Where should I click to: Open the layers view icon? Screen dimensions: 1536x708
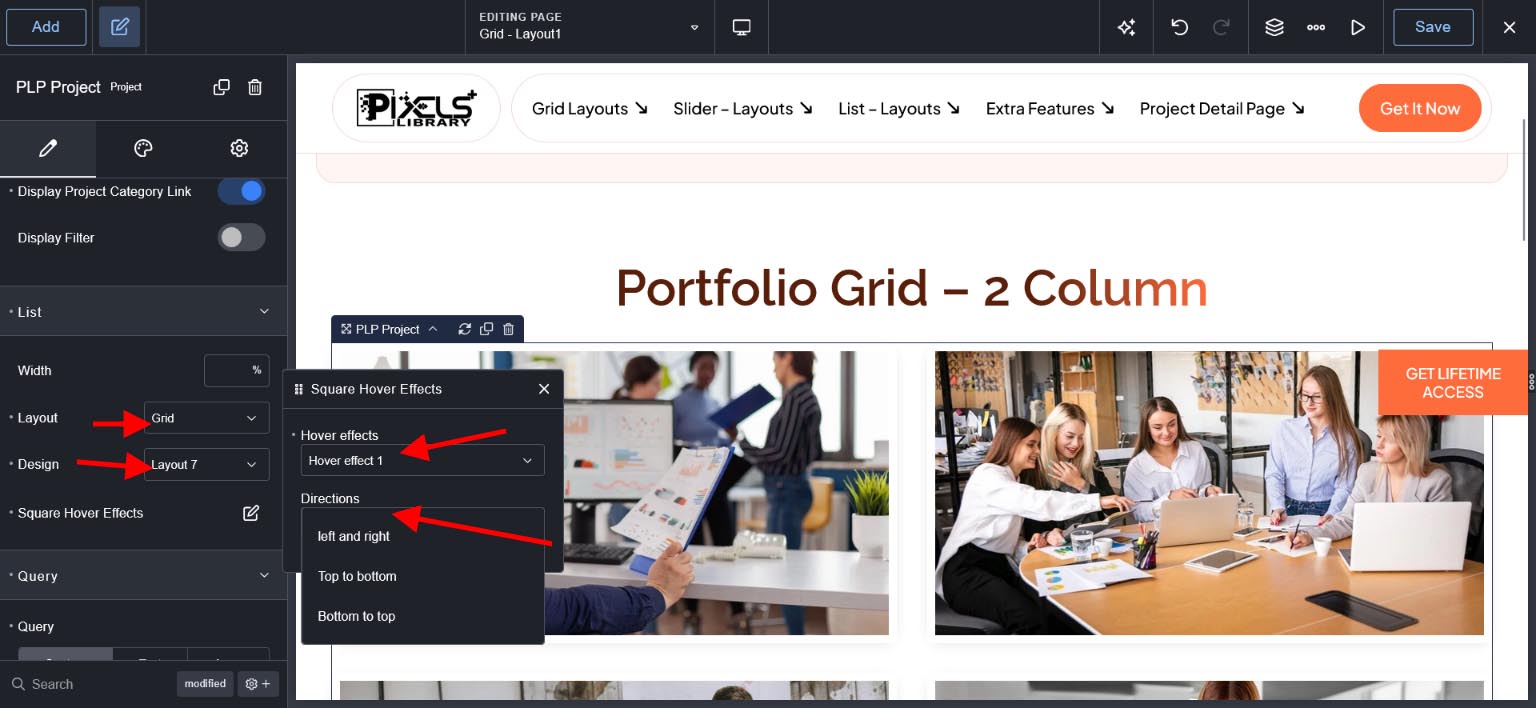pos(1274,27)
